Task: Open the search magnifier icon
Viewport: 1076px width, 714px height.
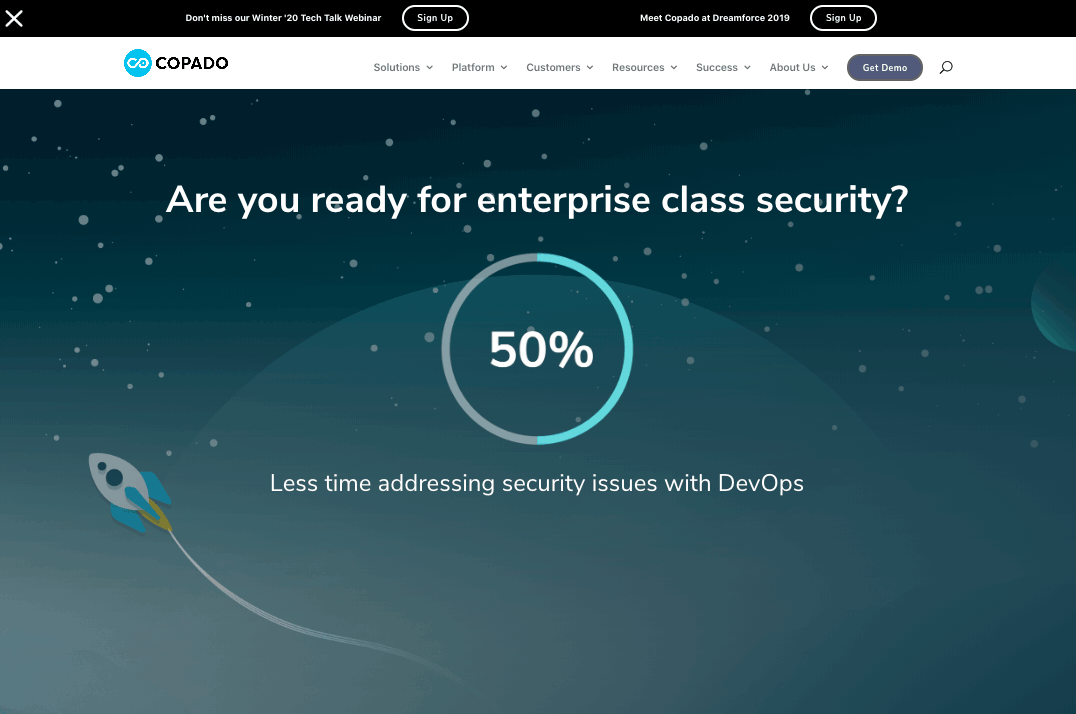Action: [x=946, y=68]
